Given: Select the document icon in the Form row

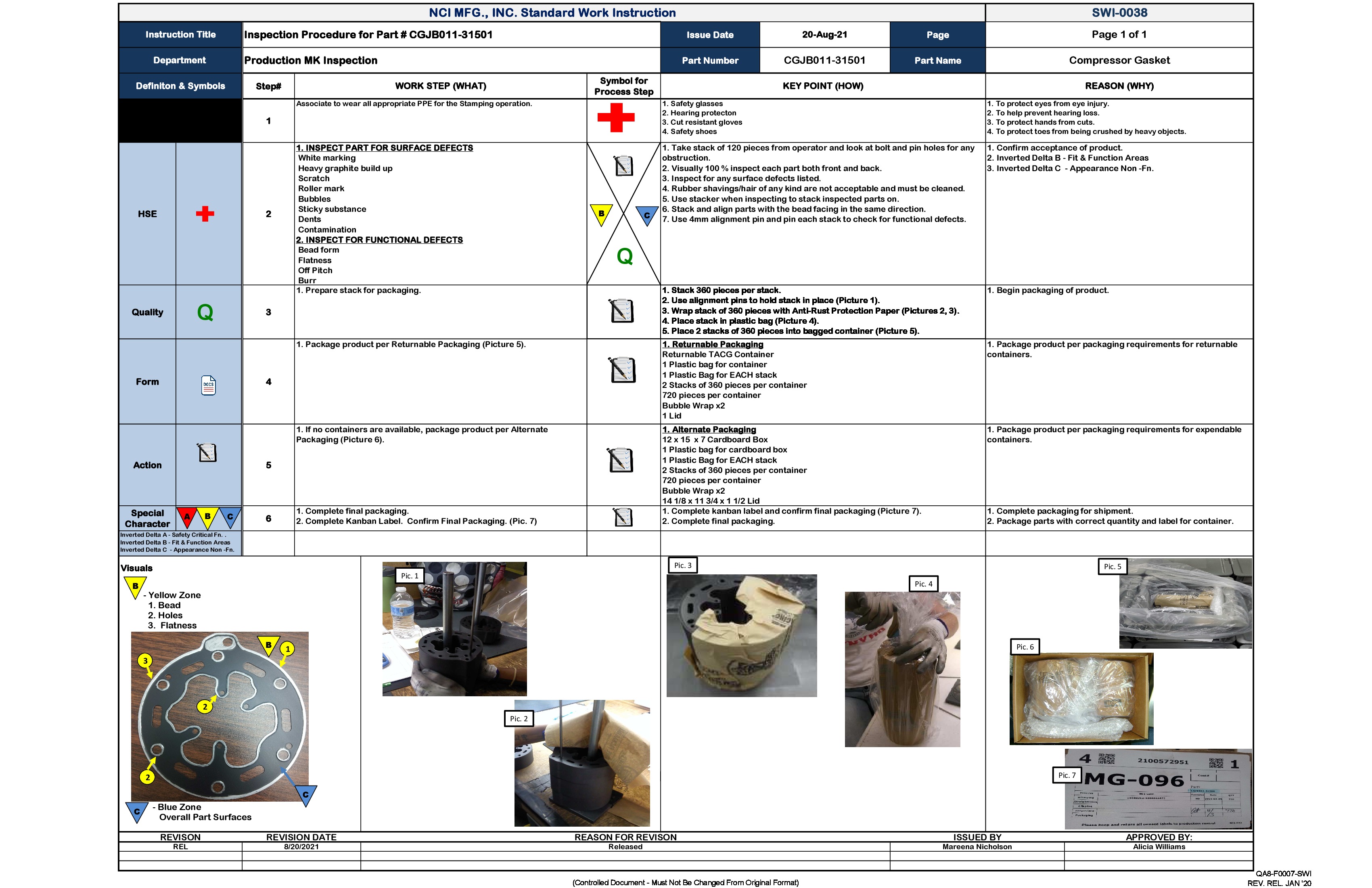Looking at the screenshot, I should click(208, 384).
